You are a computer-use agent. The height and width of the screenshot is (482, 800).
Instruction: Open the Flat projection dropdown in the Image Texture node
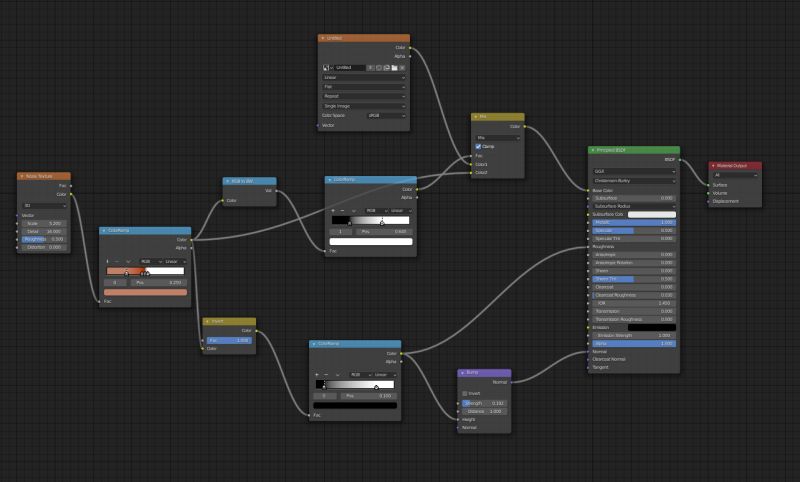point(364,87)
